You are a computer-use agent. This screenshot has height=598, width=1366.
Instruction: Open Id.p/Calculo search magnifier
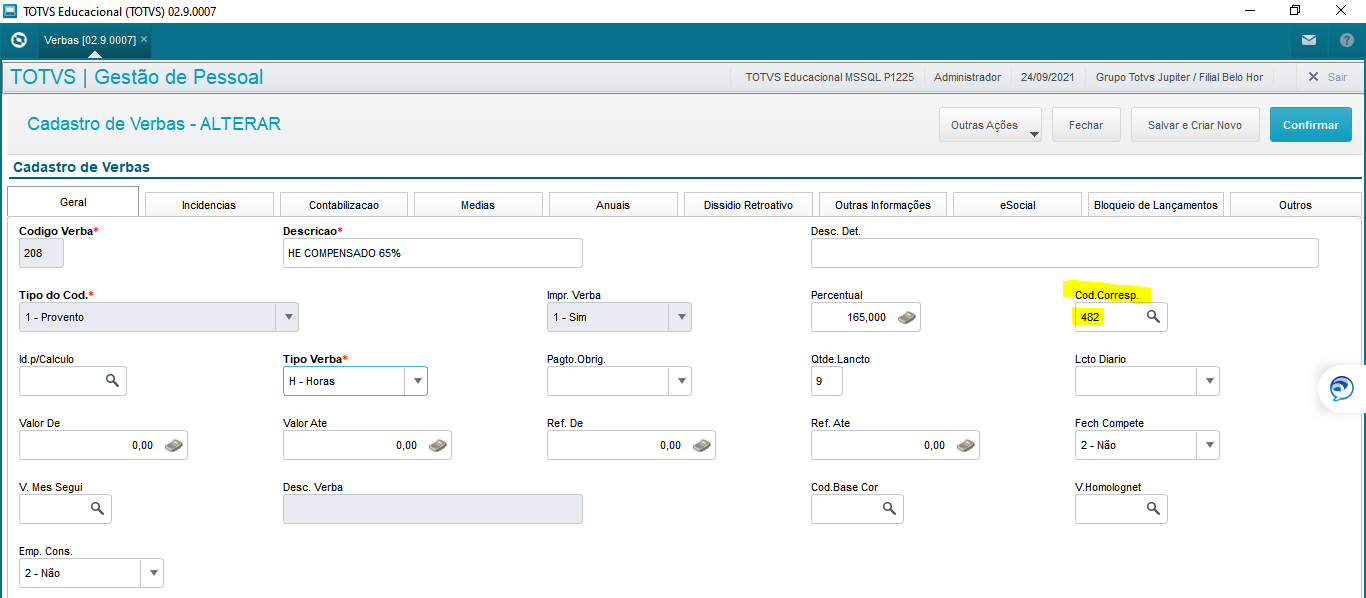pyautogui.click(x=112, y=381)
